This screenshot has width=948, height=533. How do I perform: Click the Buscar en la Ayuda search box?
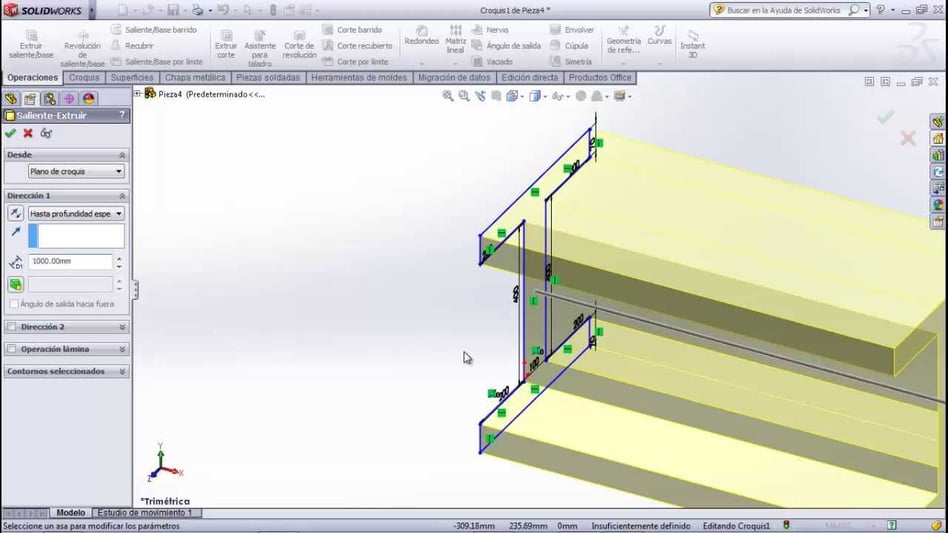tap(780, 10)
